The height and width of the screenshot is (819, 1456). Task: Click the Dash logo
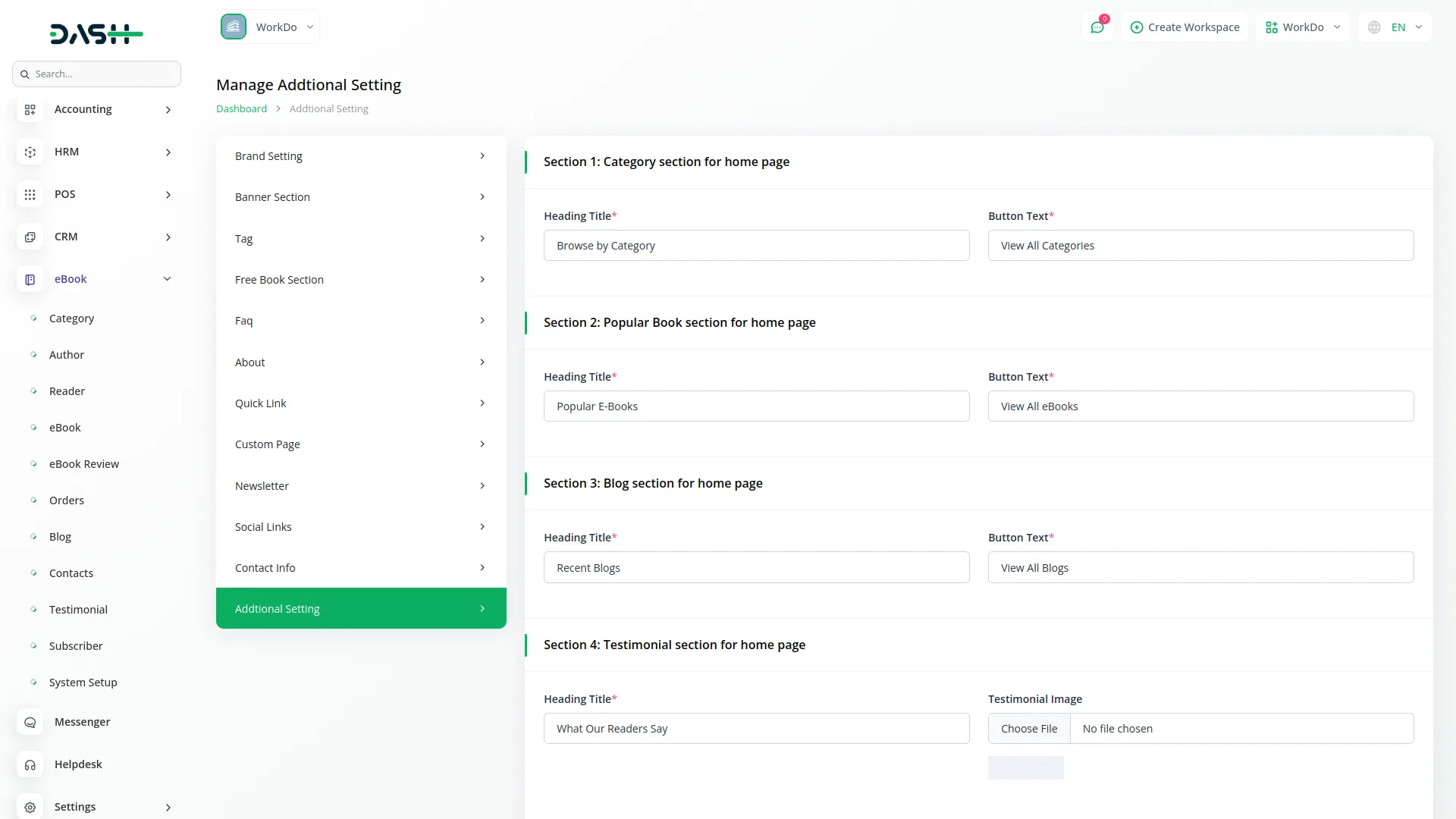tap(96, 33)
